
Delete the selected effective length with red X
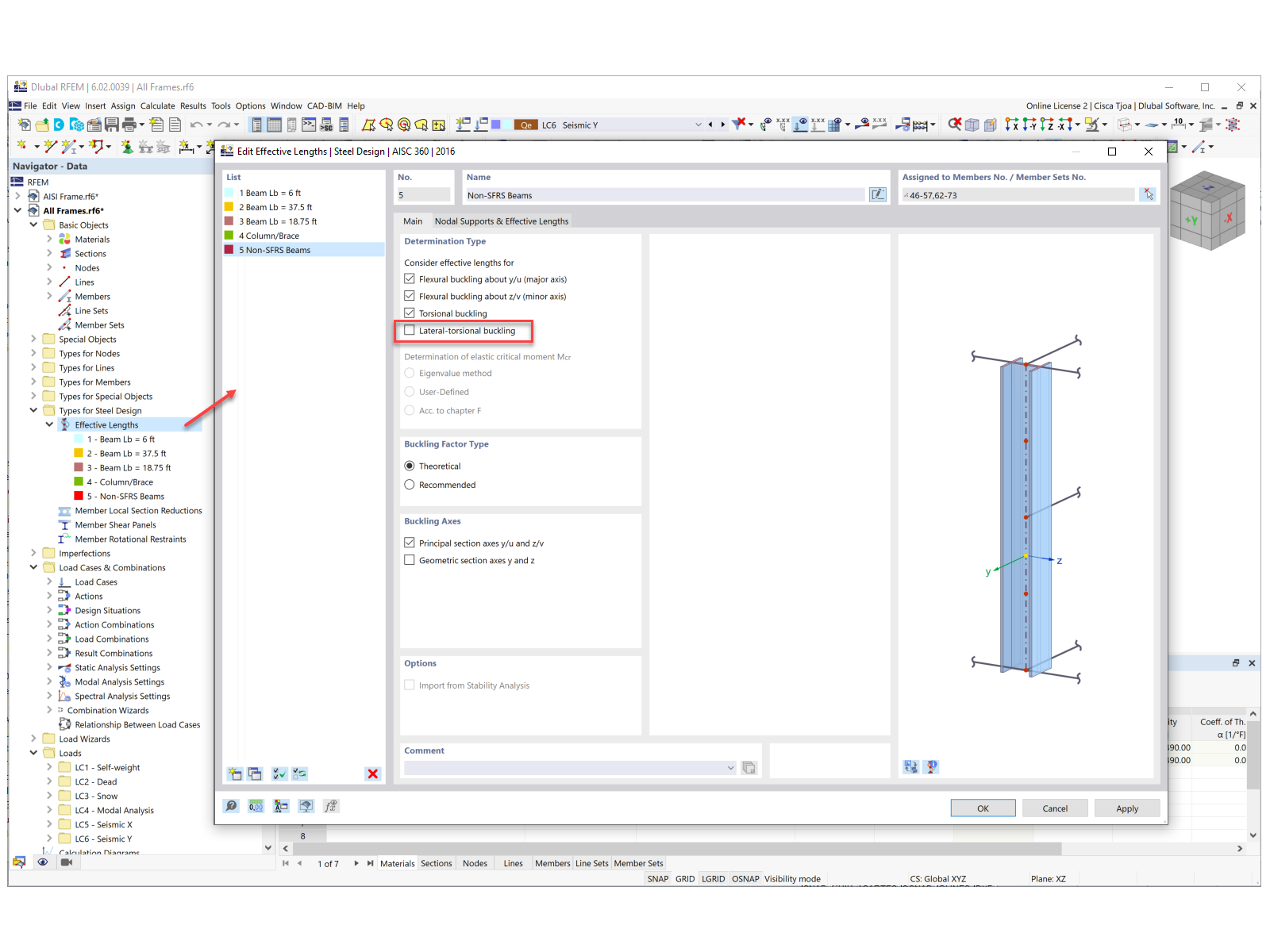[x=373, y=773]
